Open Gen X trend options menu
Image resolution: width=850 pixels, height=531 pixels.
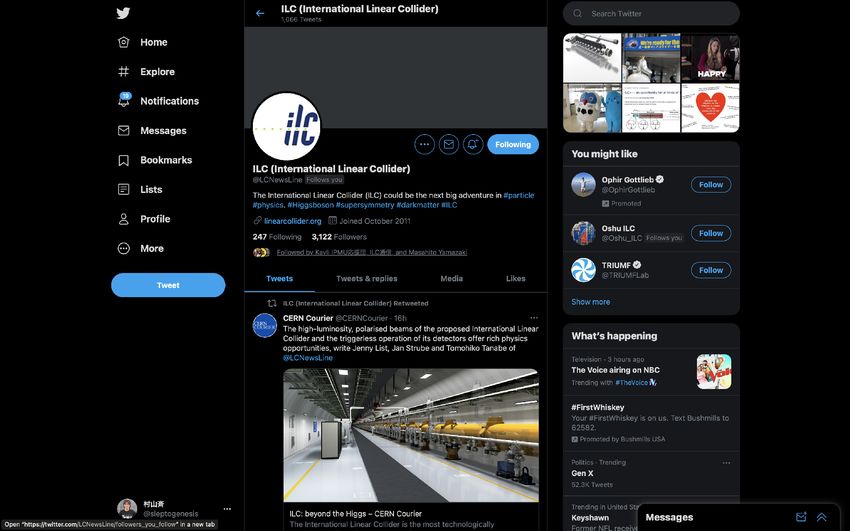coord(726,463)
